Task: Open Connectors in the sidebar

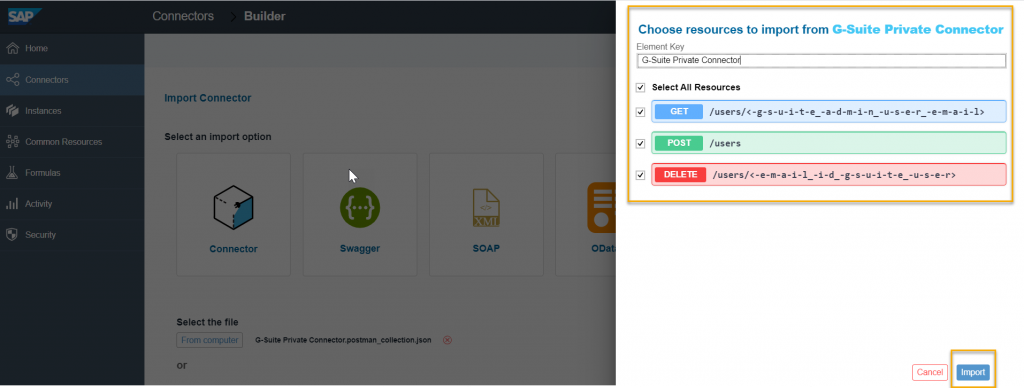Action: pos(72,80)
